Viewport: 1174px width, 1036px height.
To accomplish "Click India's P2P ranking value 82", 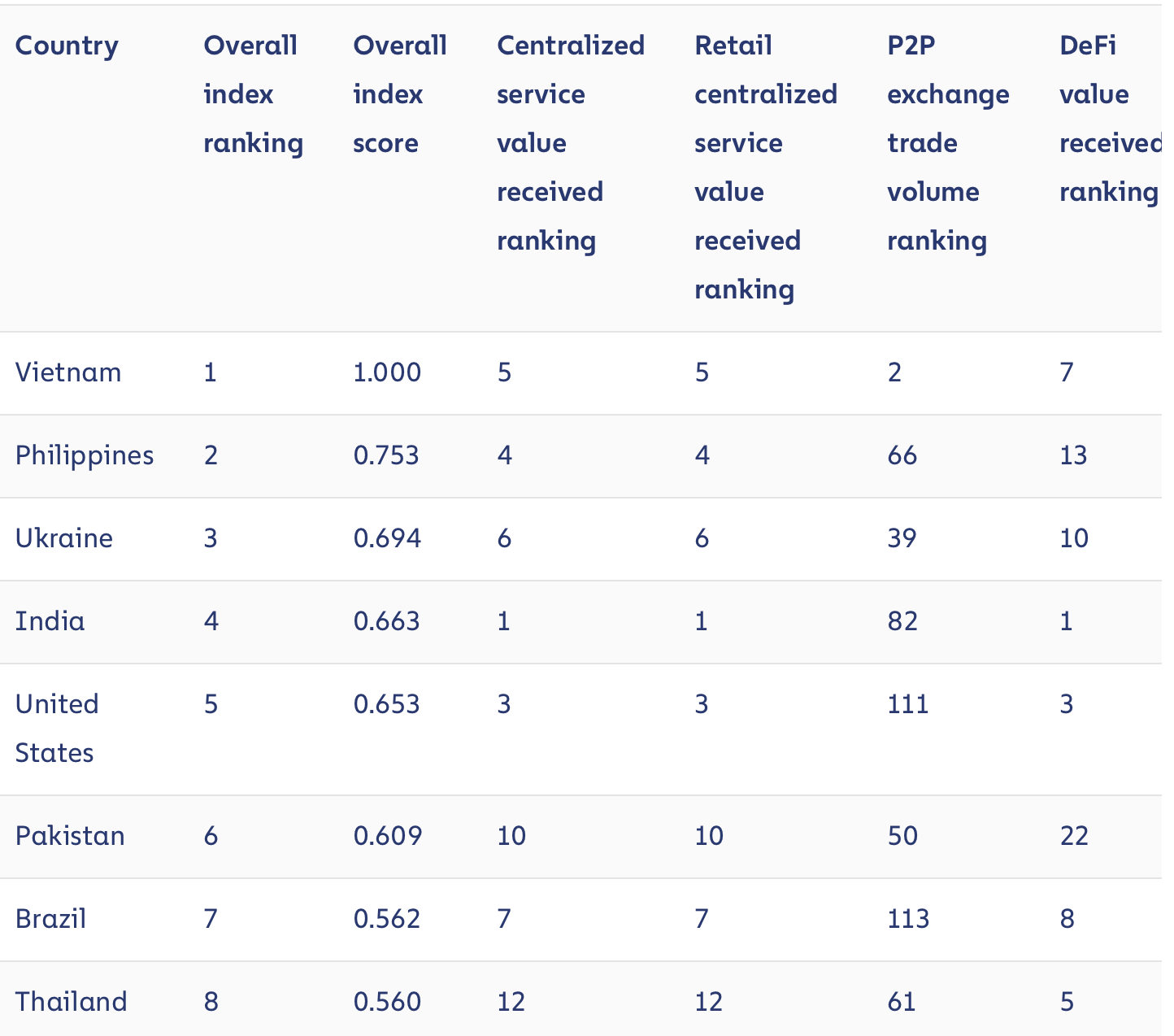I will (902, 621).
